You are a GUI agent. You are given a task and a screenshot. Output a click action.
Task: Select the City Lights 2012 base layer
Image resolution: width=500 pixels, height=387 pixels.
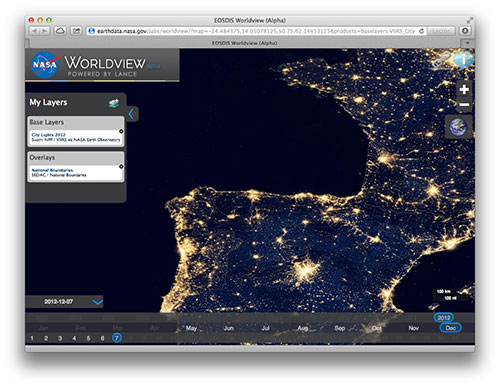pyautogui.click(x=75, y=137)
